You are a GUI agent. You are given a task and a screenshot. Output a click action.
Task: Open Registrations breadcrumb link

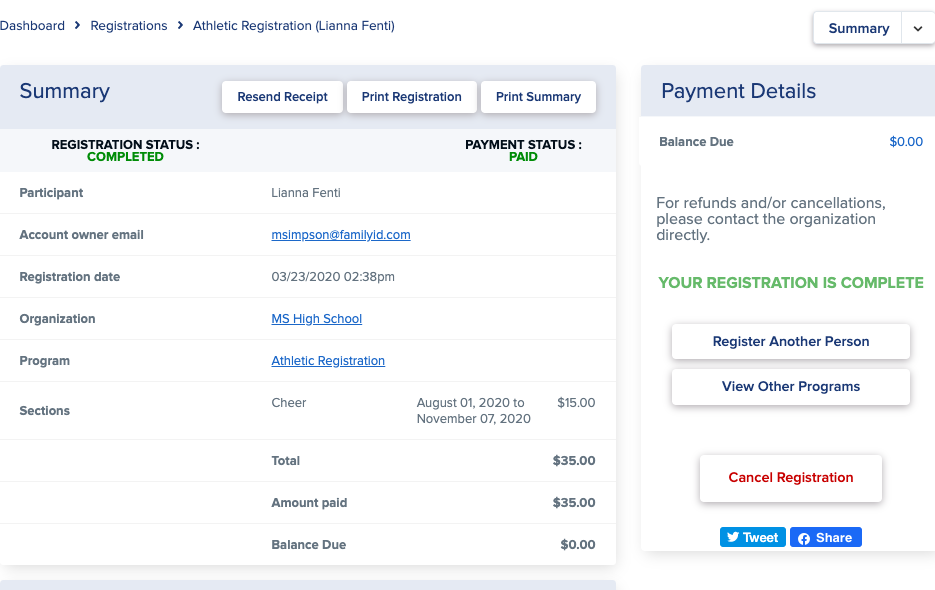[x=129, y=26]
